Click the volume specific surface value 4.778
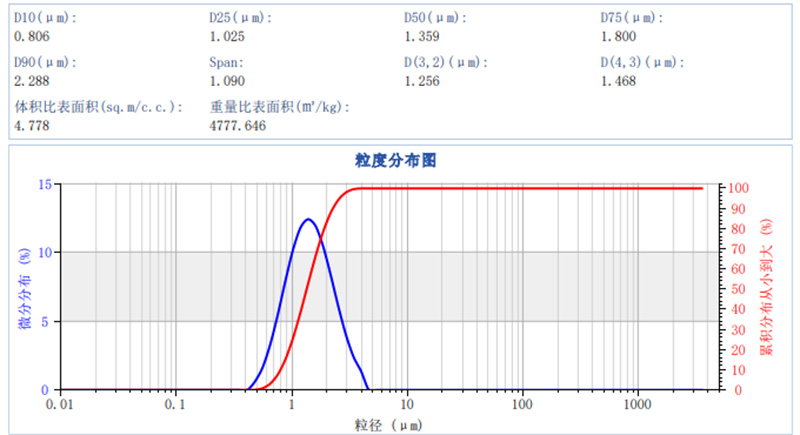Image resolution: width=800 pixels, height=435 pixels. [x=31, y=126]
